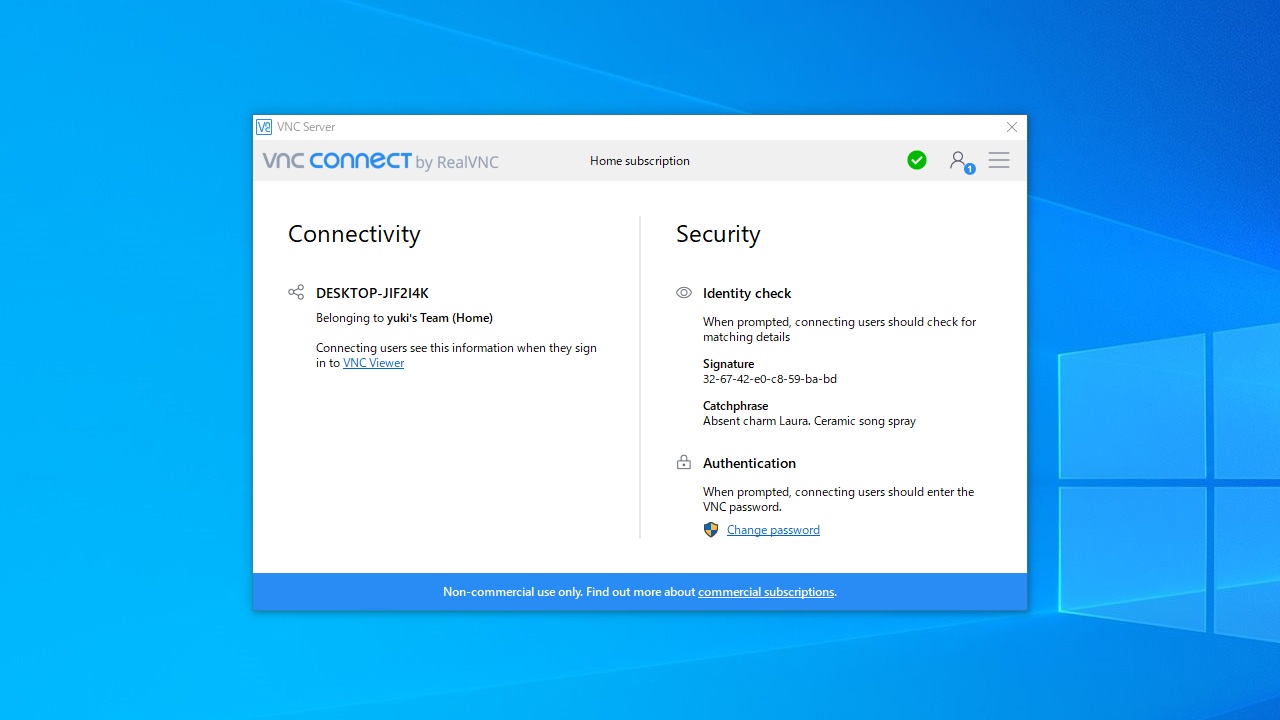Click the computer name DESKTOP-JIF2I4K
Image resolution: width=1280 pixels, height=720 pixels.
click(372, 293)
